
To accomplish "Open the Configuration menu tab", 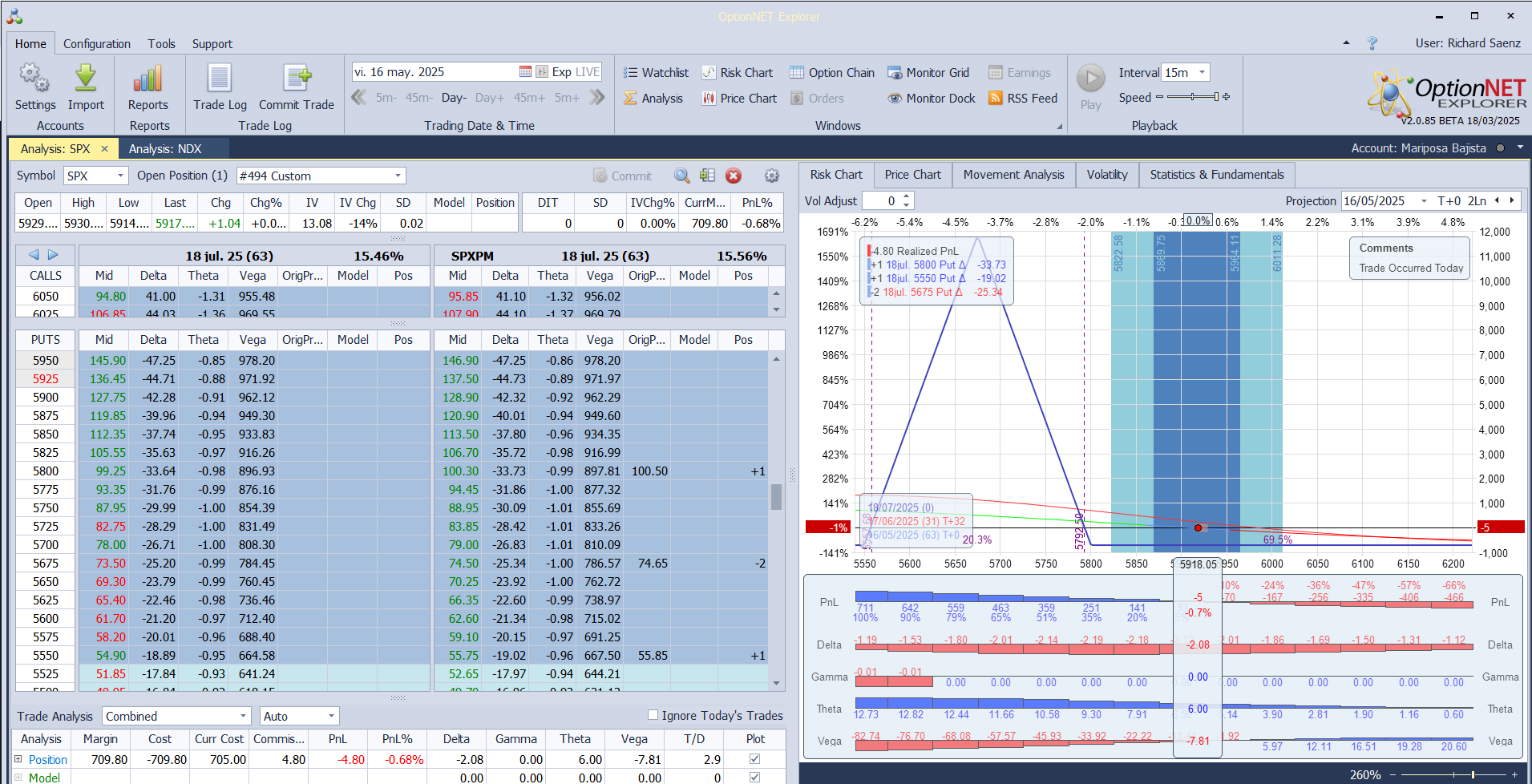I will [x=96, y=44].
